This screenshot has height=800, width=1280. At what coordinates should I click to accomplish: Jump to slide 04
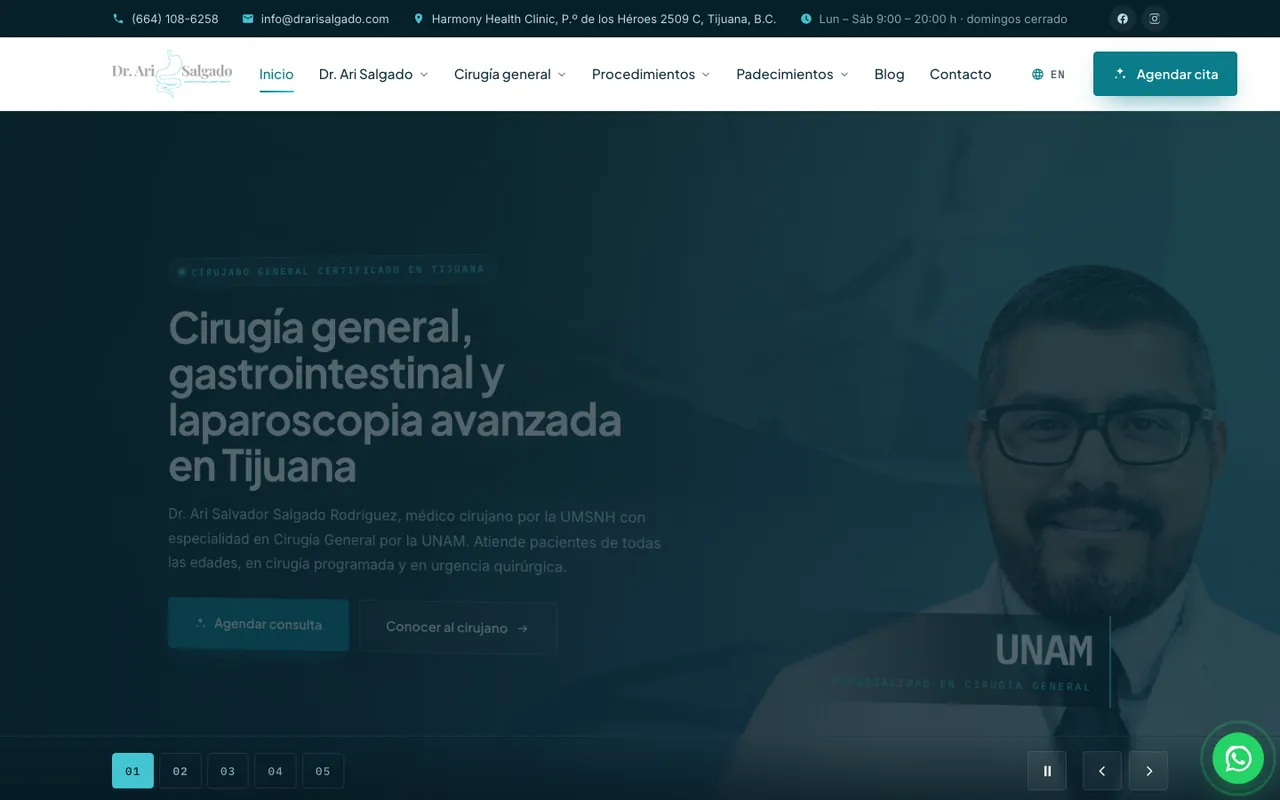tap(275, 771)
